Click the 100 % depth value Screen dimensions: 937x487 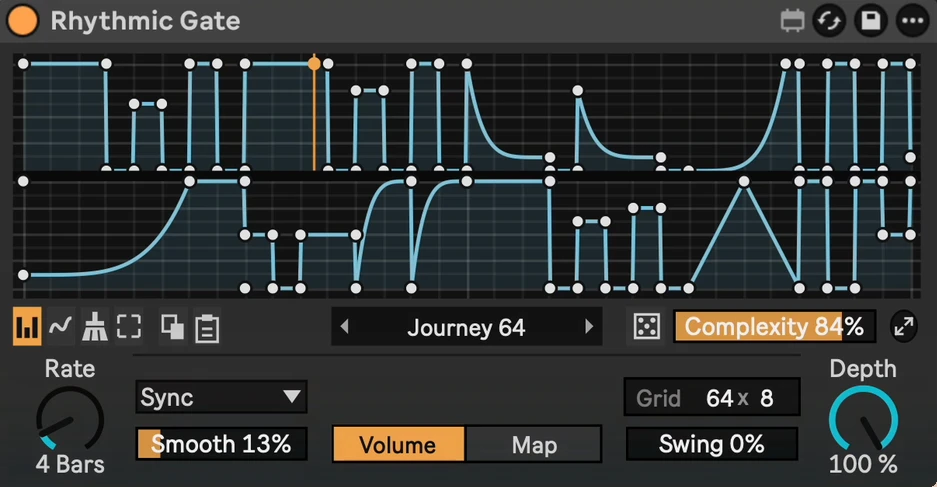(x=863, y=464)
